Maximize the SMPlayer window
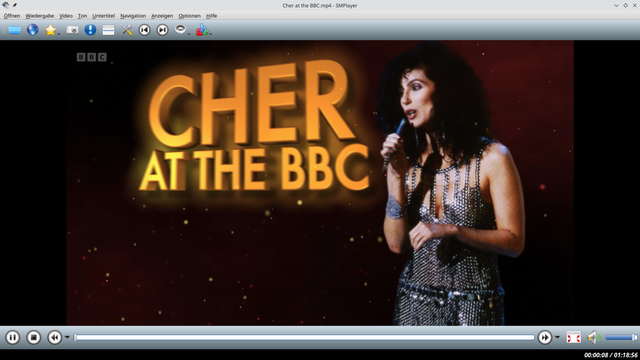The height and width of the screenshot is (360, 640). [625, 5]
